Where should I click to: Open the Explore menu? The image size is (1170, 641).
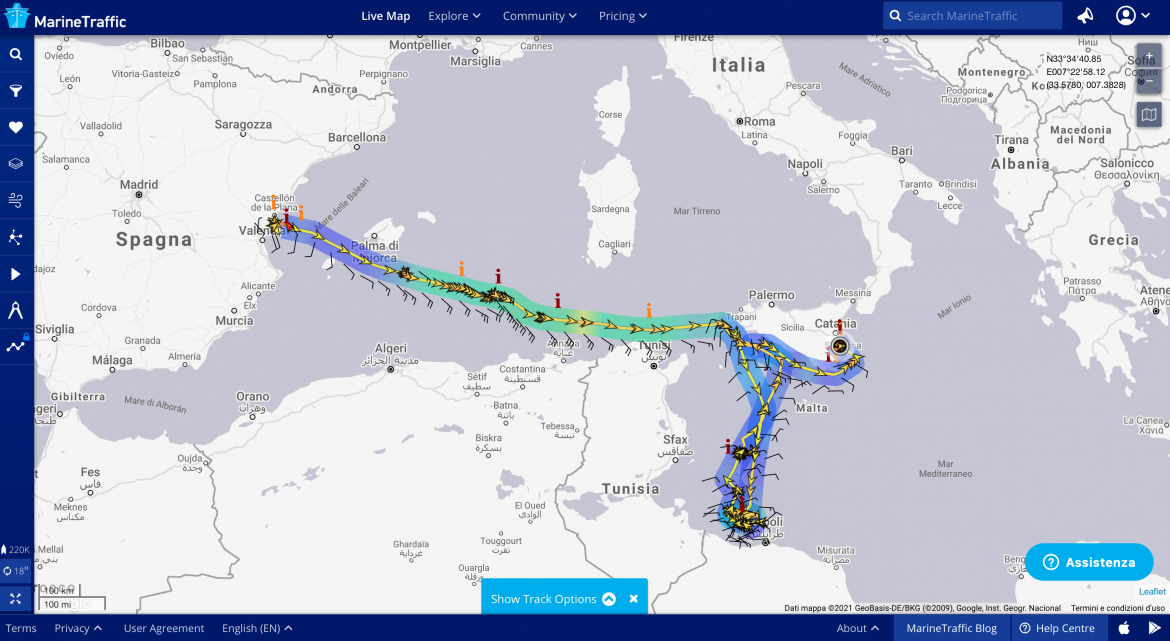click(x=454, y=16)
